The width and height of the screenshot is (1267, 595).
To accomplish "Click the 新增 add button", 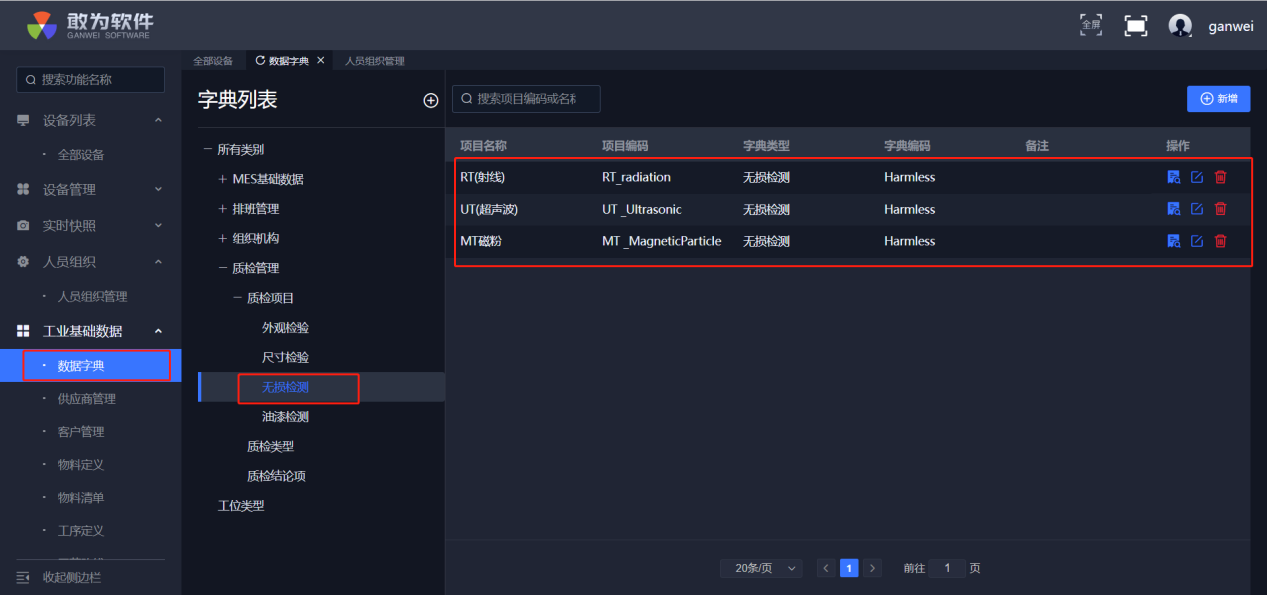I will tap(1218, 99).
